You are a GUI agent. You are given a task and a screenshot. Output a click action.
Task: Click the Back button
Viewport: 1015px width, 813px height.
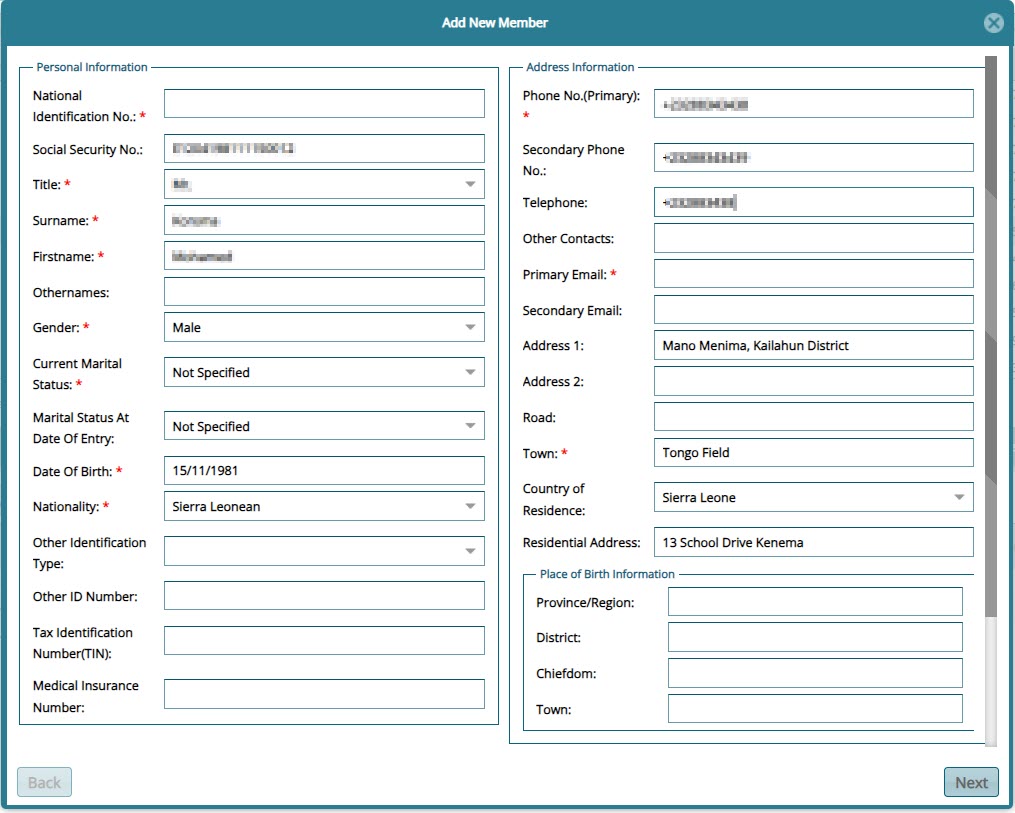(x=44, y=783)
